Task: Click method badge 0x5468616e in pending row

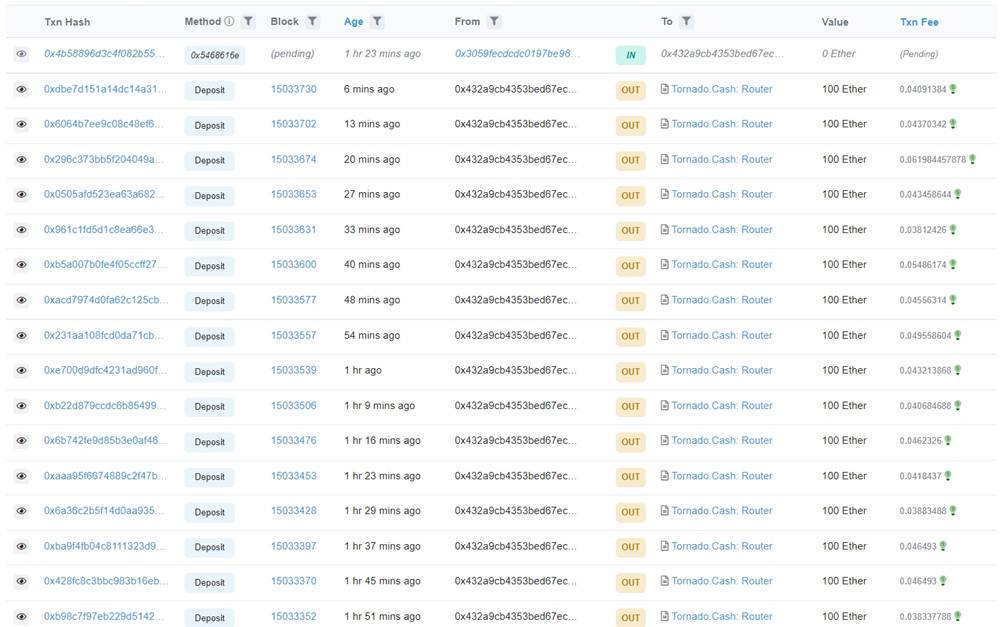Action: [215, 55]
